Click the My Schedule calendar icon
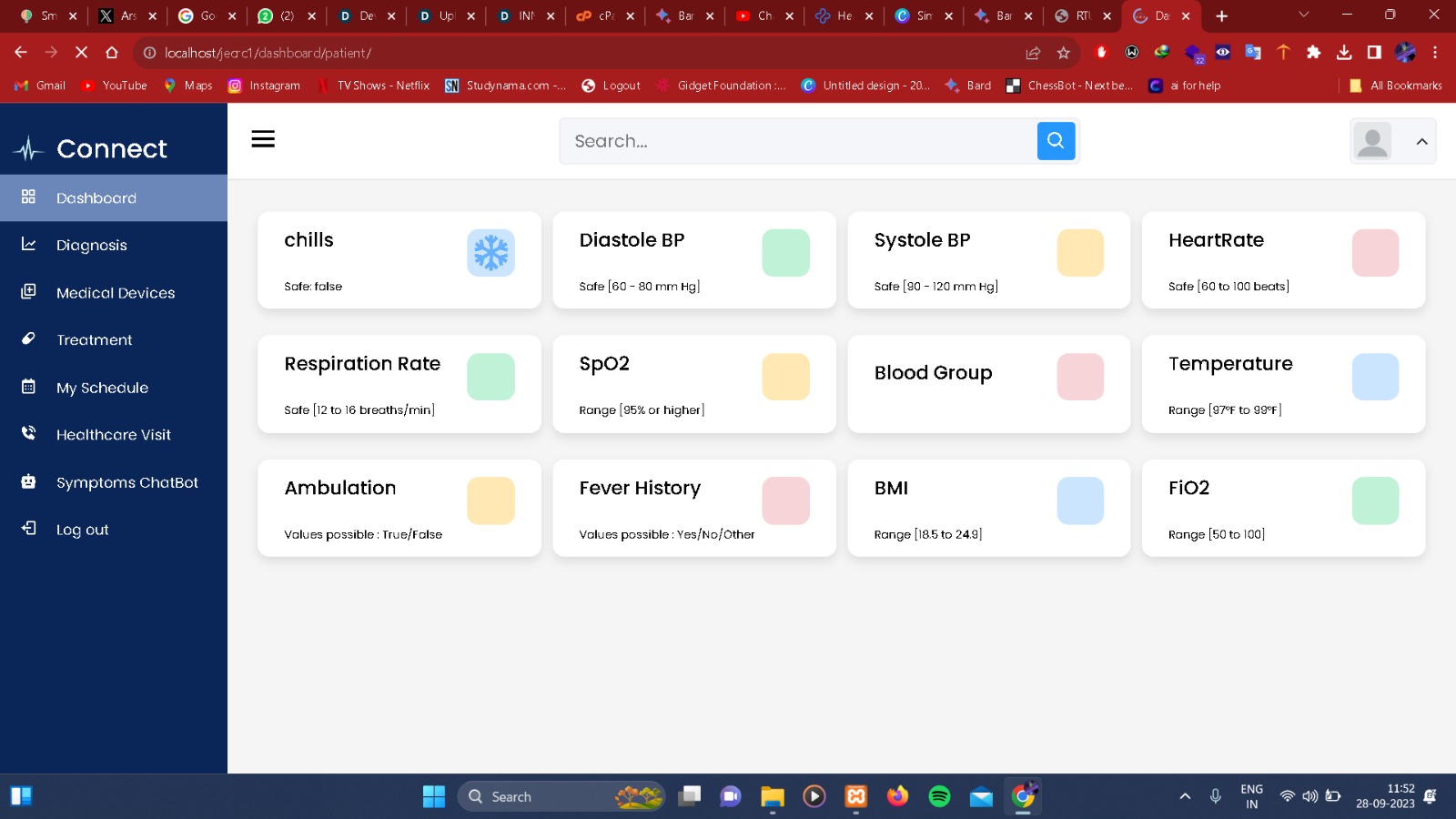Image resolution: width=1456 pixels, height=819 pixels. tap(28, 386)
